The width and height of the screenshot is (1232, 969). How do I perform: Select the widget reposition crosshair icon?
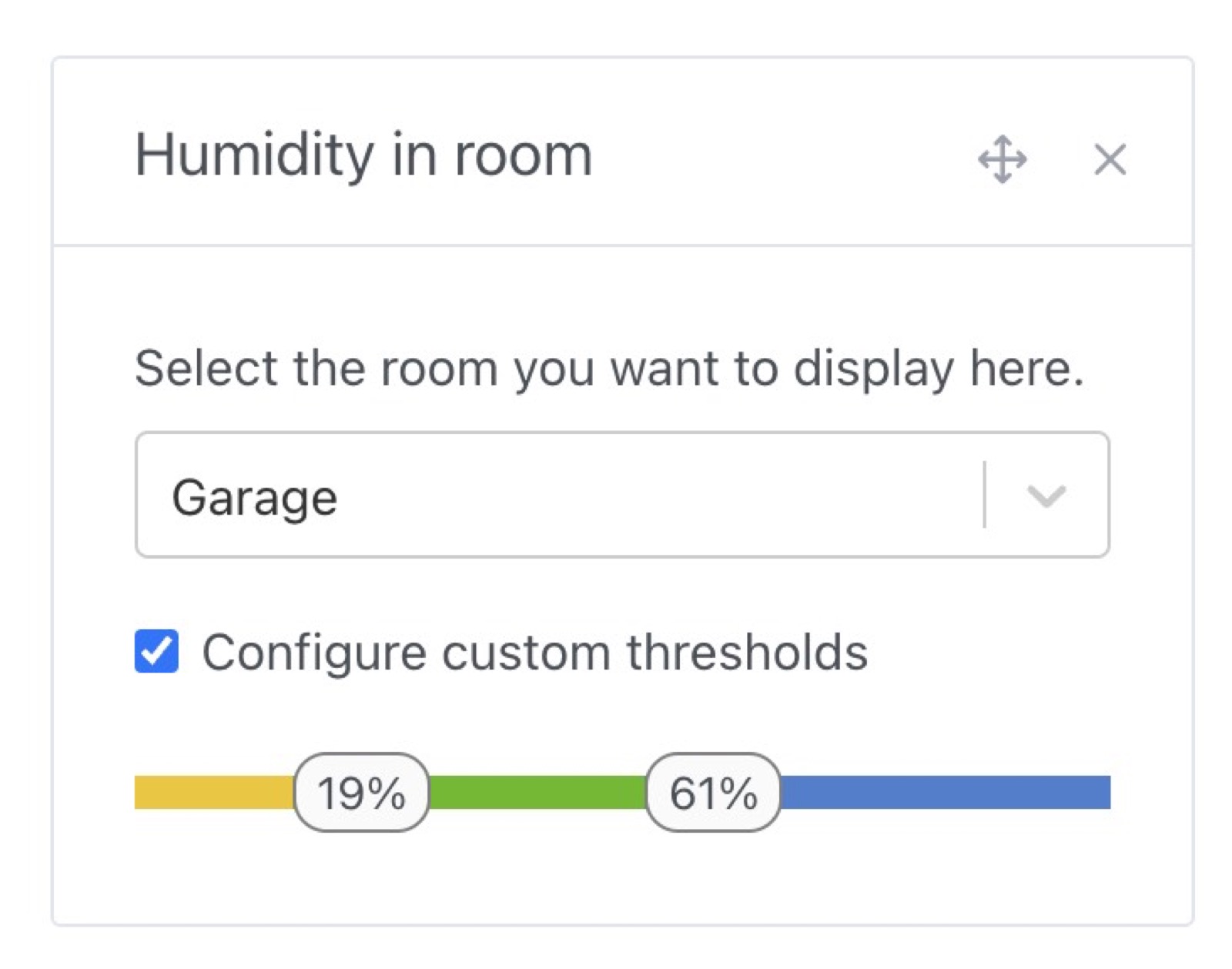point(1002,159)
